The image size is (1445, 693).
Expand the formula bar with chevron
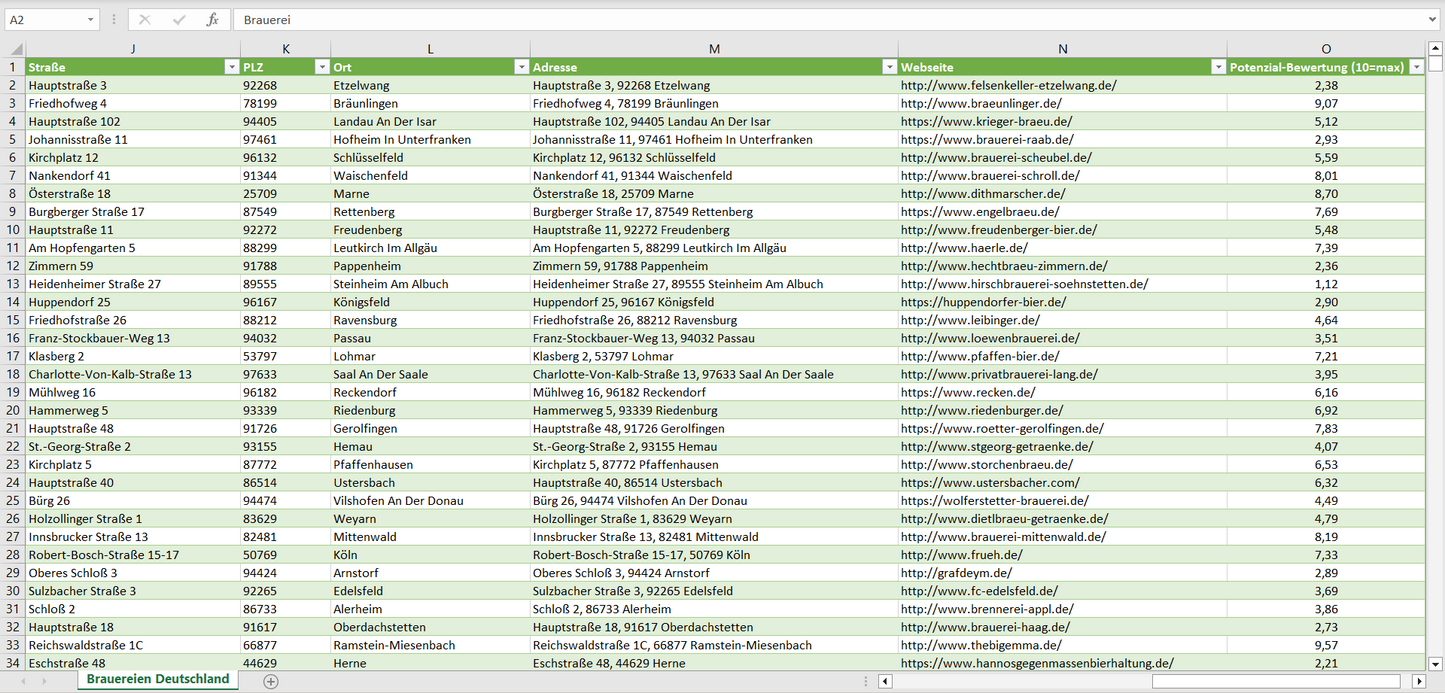1433,20
